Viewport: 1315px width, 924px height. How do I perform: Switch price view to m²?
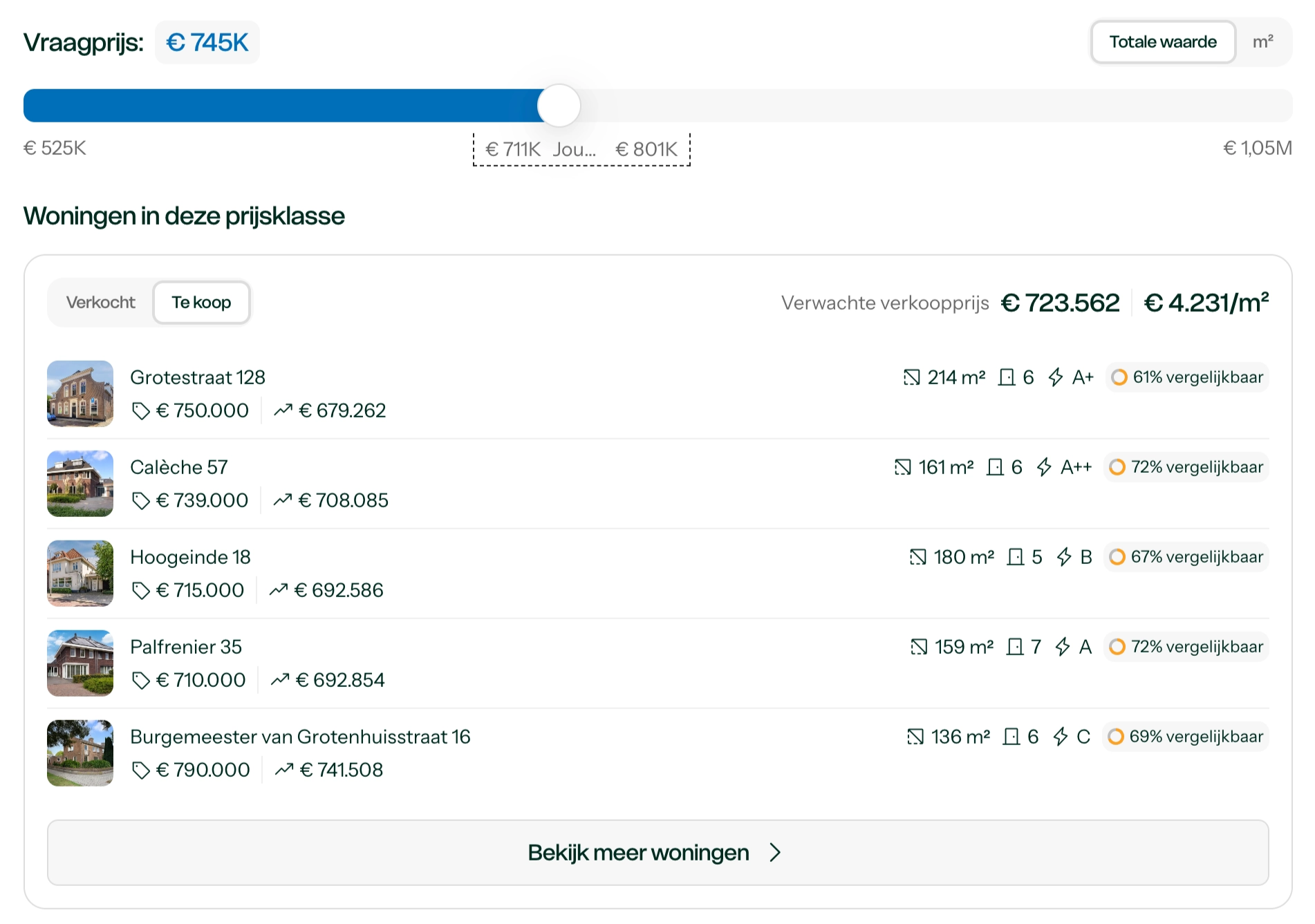point(1262,42)
